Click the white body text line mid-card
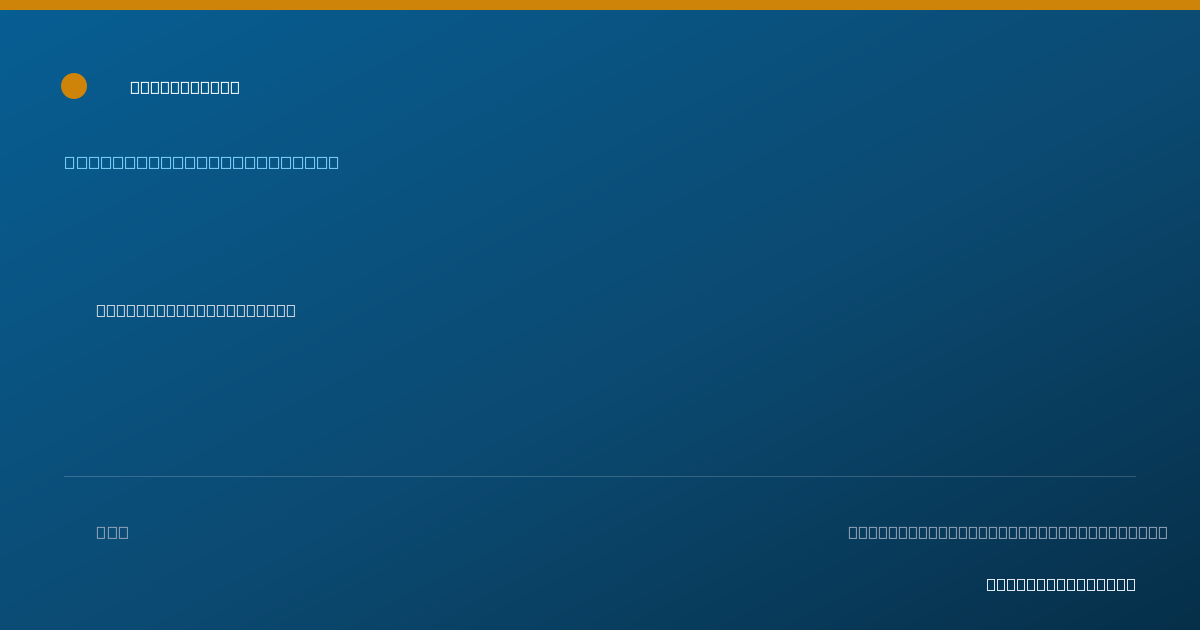The image size is (1200, 630). pyautogui.click(x=196, y=310)
